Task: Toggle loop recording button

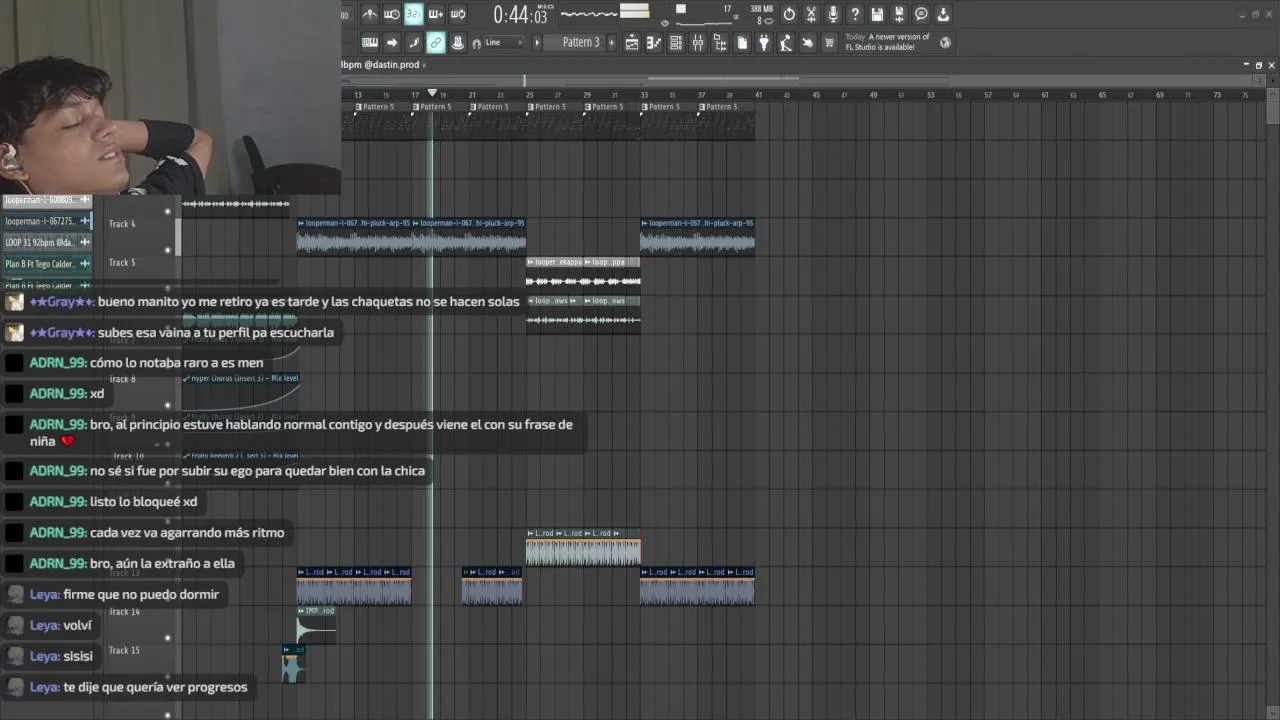Action: pyautogui.click(x=457, y=14)
